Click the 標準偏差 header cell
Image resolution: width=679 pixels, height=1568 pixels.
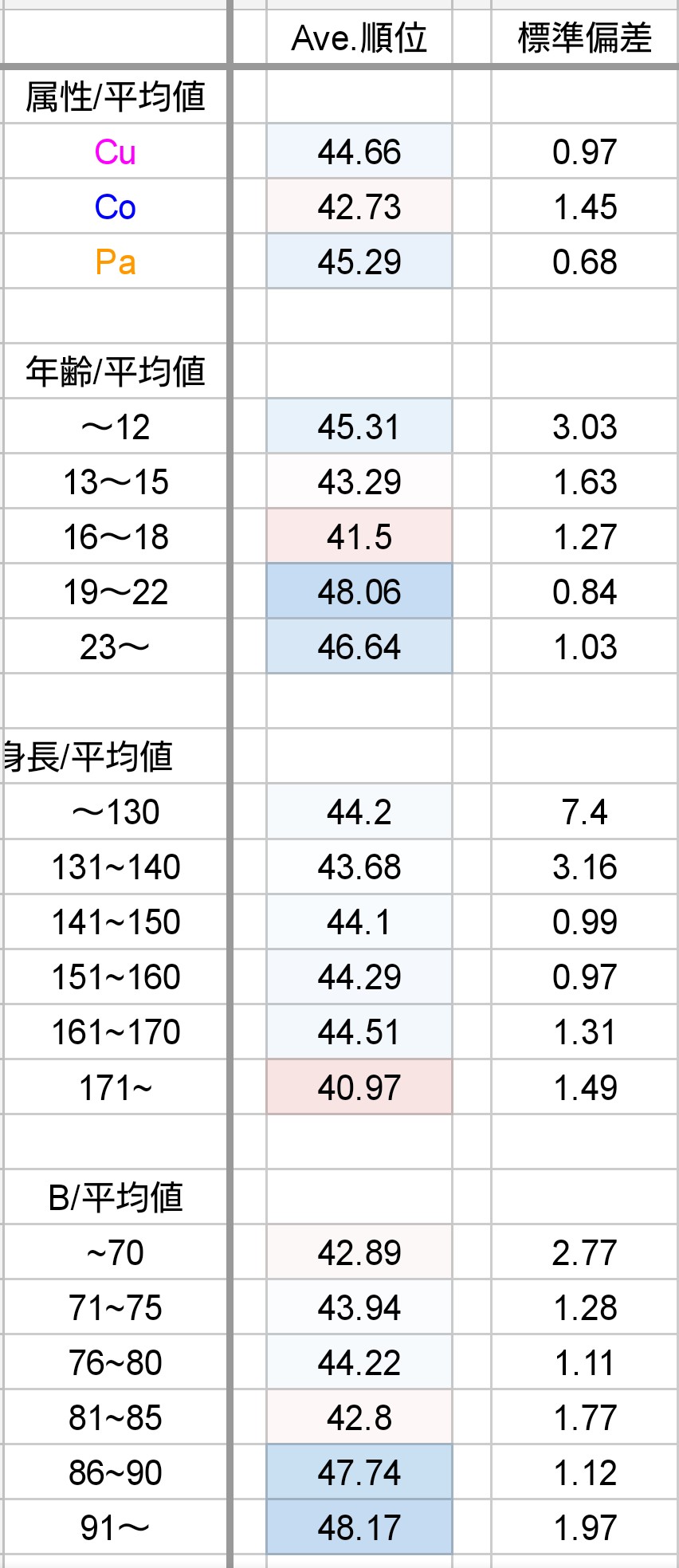click(584, 38)
